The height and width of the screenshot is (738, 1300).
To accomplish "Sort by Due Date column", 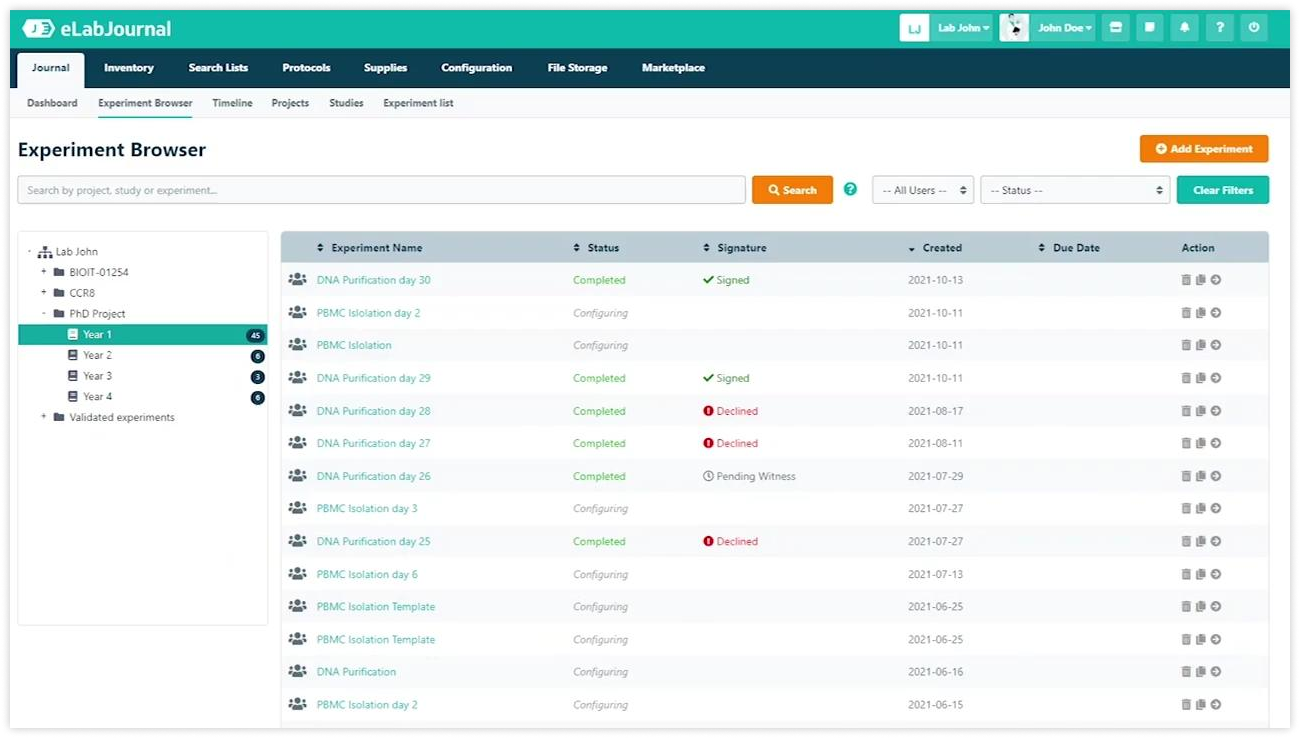I will point(1069,248).
